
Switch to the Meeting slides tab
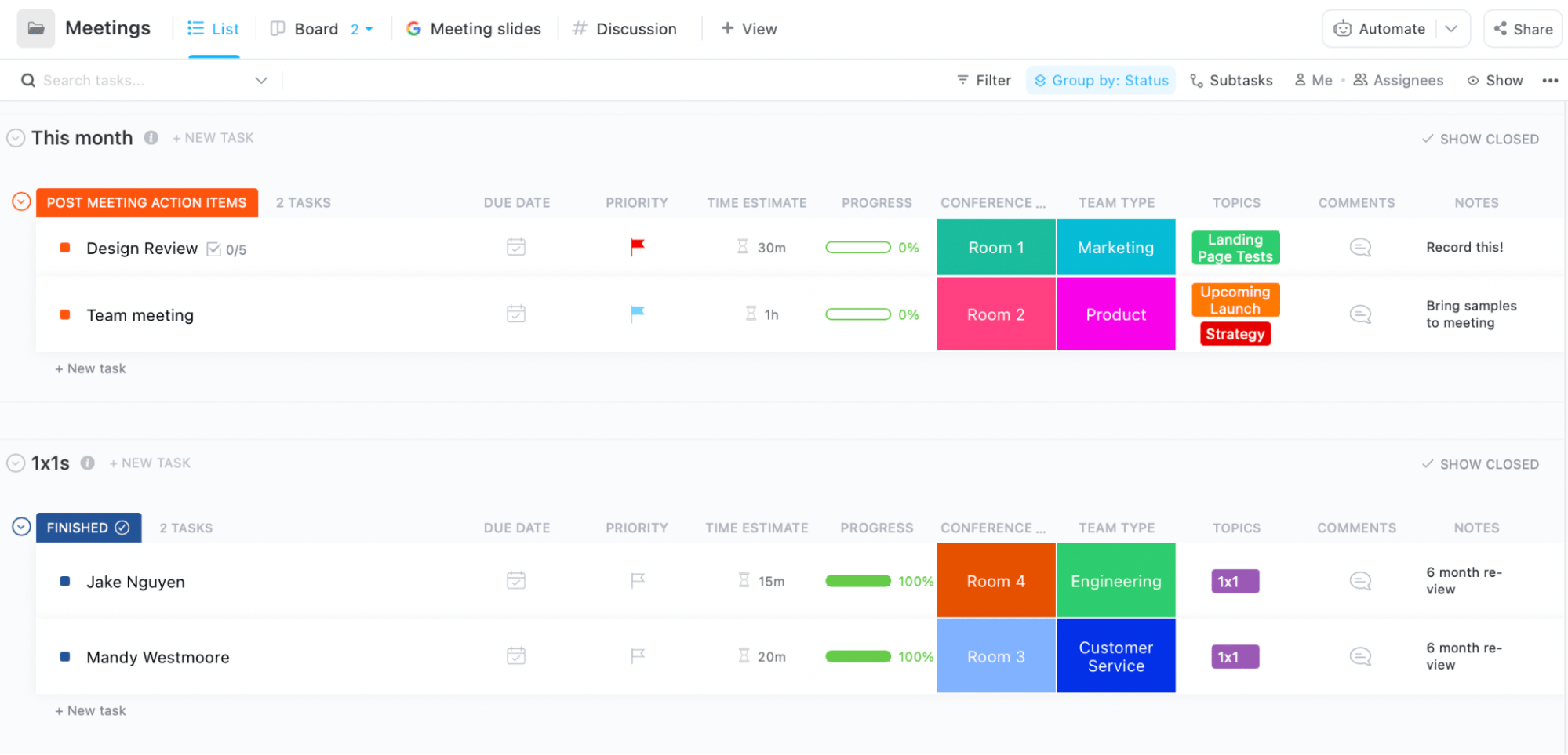pos(474,29)
